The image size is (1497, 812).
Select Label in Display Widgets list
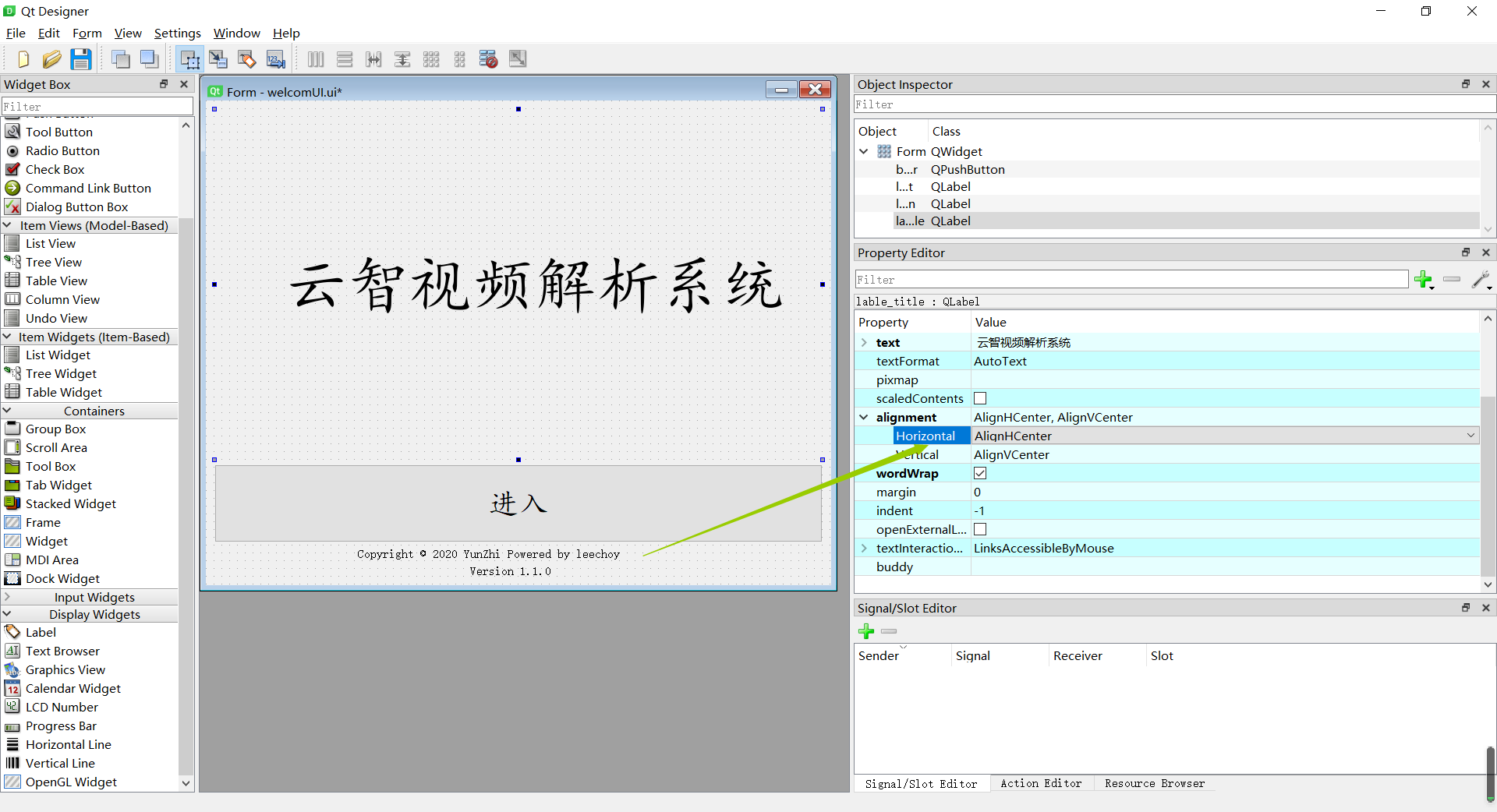point(41,633)
